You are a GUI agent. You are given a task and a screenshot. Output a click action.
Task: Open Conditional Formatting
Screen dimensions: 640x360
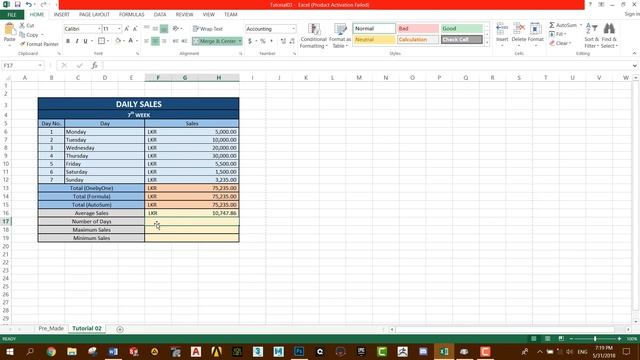click(313, 36)
